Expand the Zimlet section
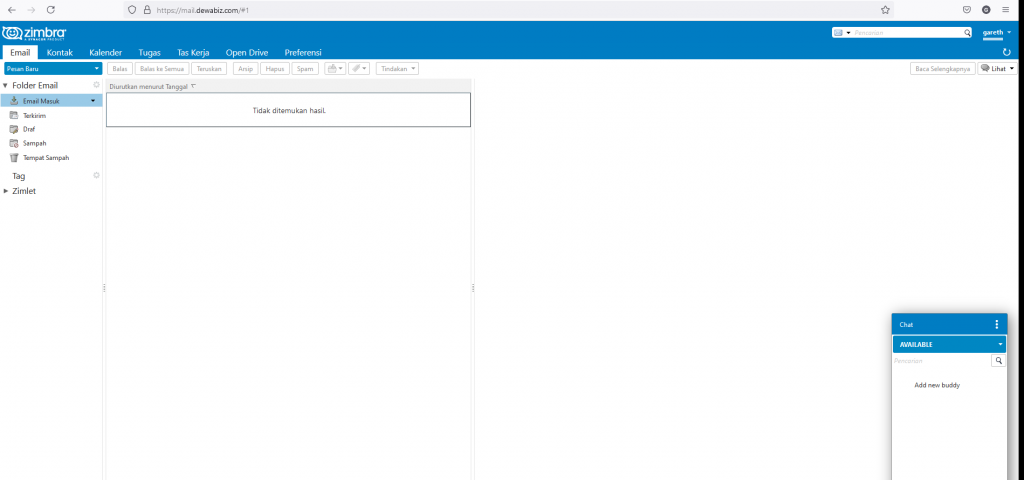 pyautogui.click(x=6, y=191)
